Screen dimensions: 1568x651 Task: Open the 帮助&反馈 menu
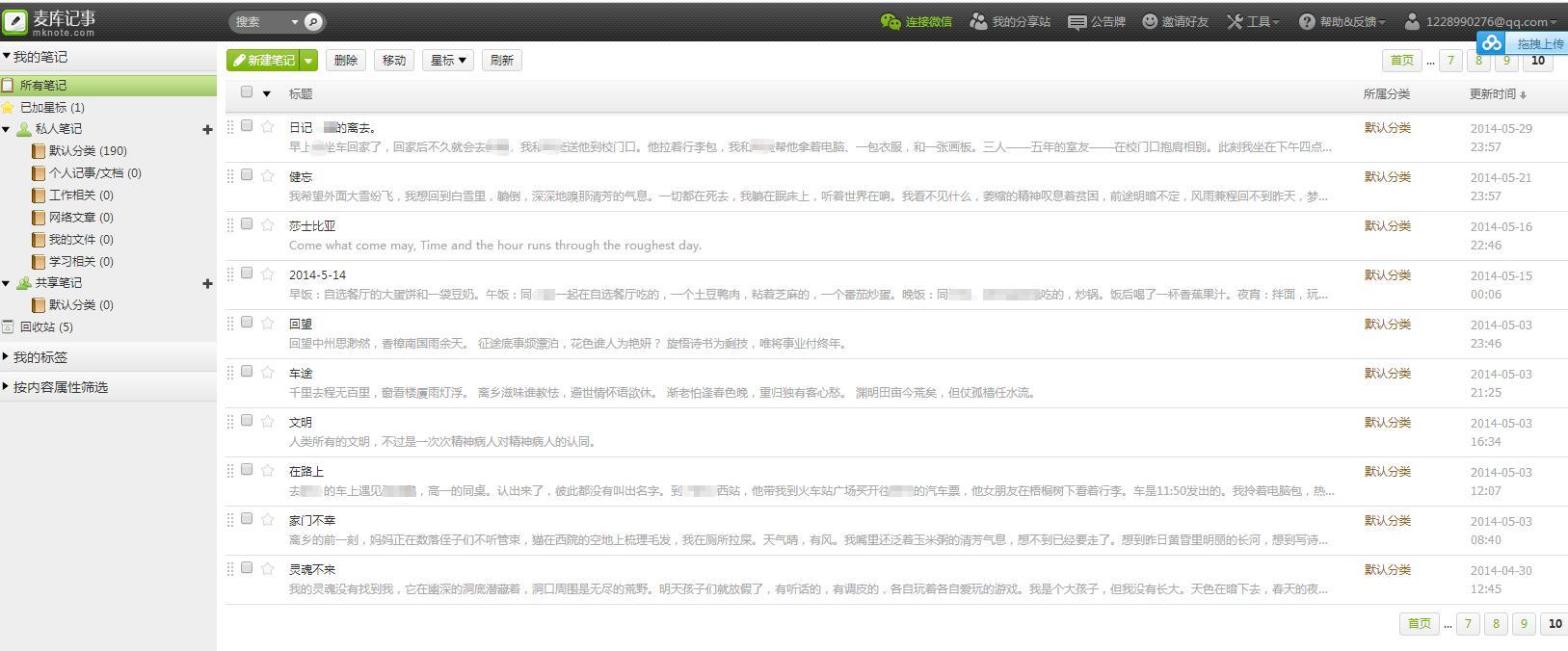tap(1342, 21)
